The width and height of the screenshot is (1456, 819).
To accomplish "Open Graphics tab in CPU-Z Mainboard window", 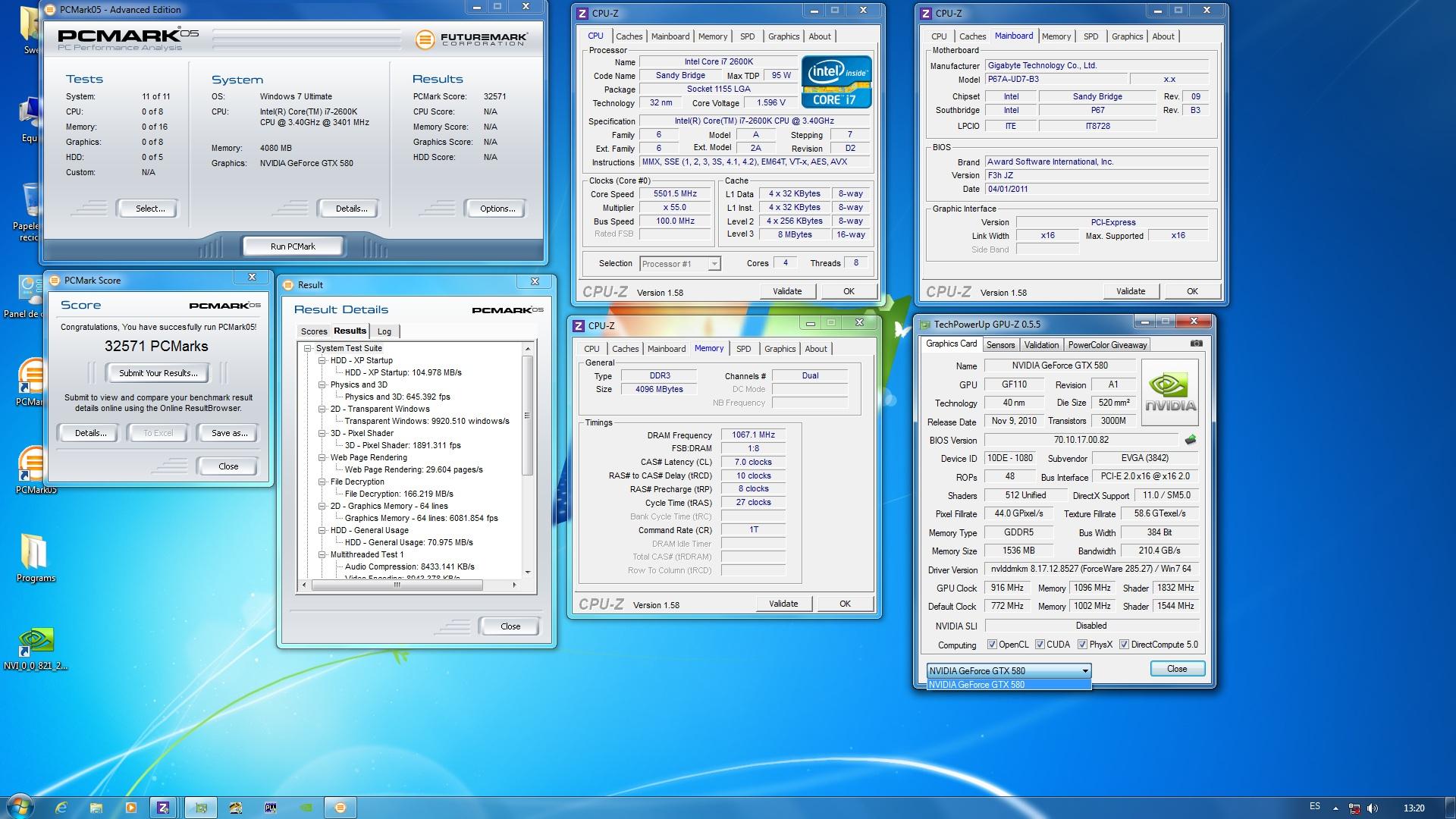I will pos(1127,36).
